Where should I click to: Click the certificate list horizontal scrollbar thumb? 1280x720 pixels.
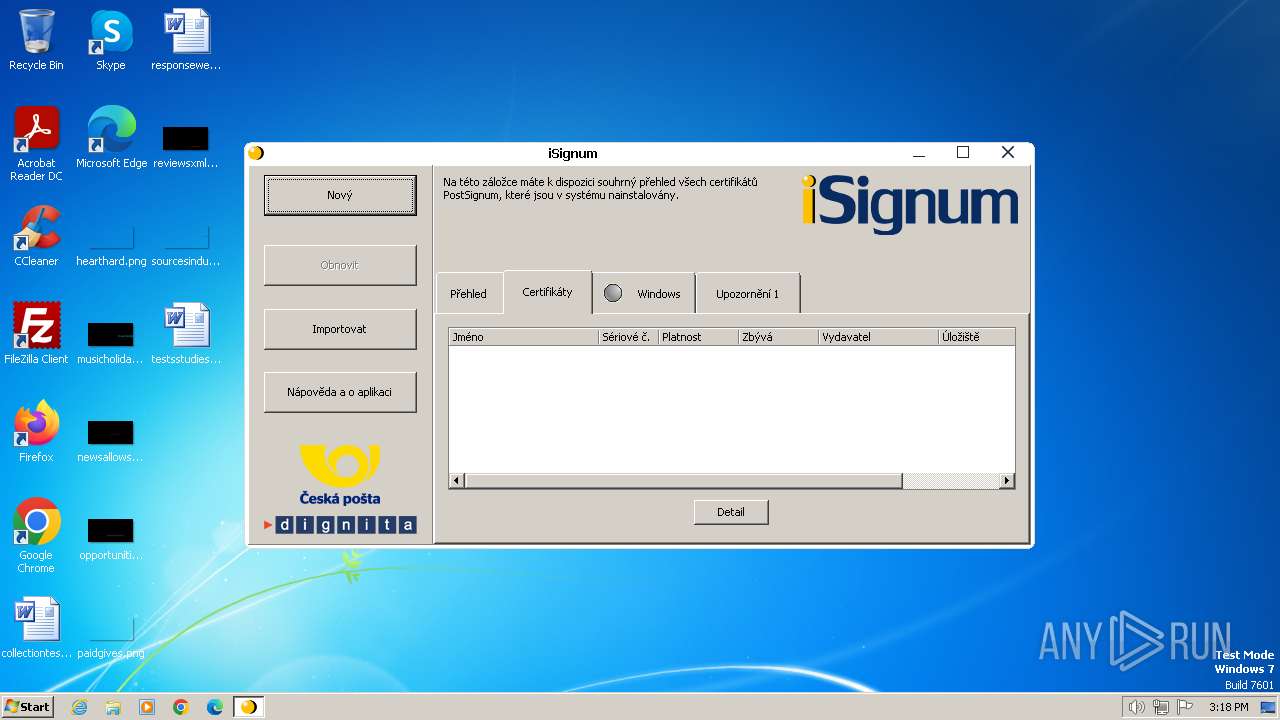pyautogui.click(x=683, y=481)
